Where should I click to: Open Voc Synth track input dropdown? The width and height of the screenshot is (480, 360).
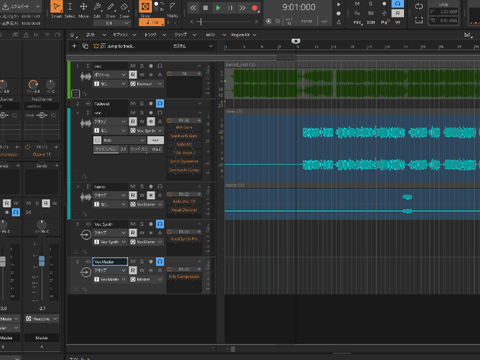(x=110, y=241)
